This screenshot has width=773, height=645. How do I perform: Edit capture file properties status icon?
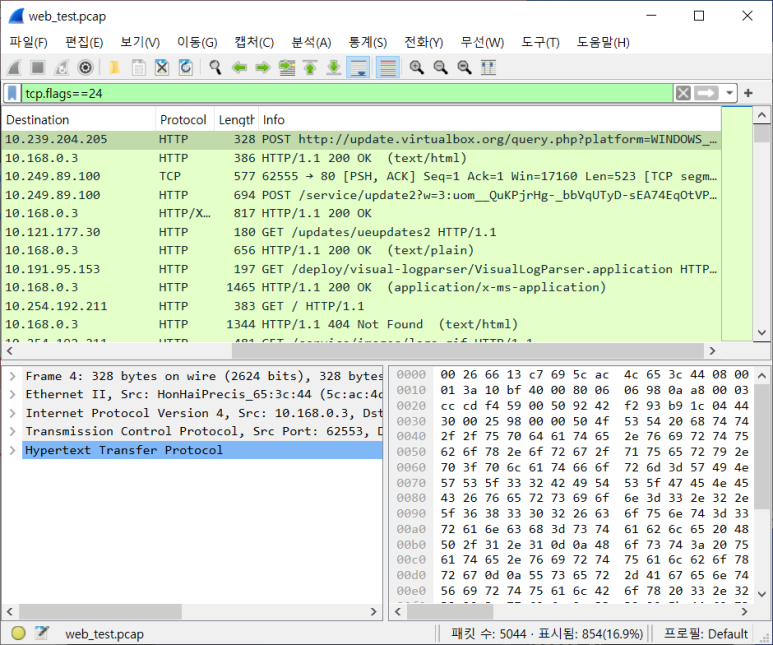pyautogui.click(x=42, y=633)
